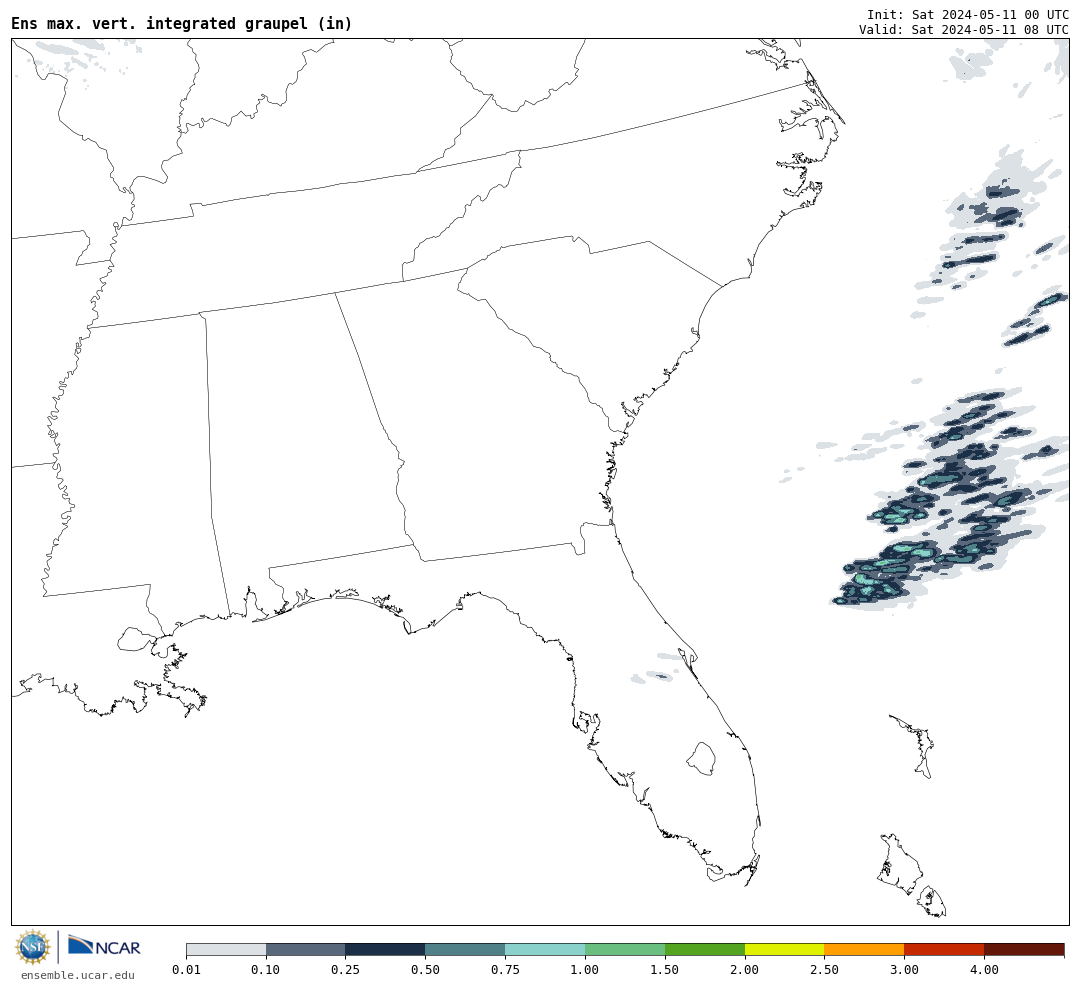Click the Valid time 'Sat 2024-05-11 08 UTC'
The image size is (1080, 988).
coord(990,30)
